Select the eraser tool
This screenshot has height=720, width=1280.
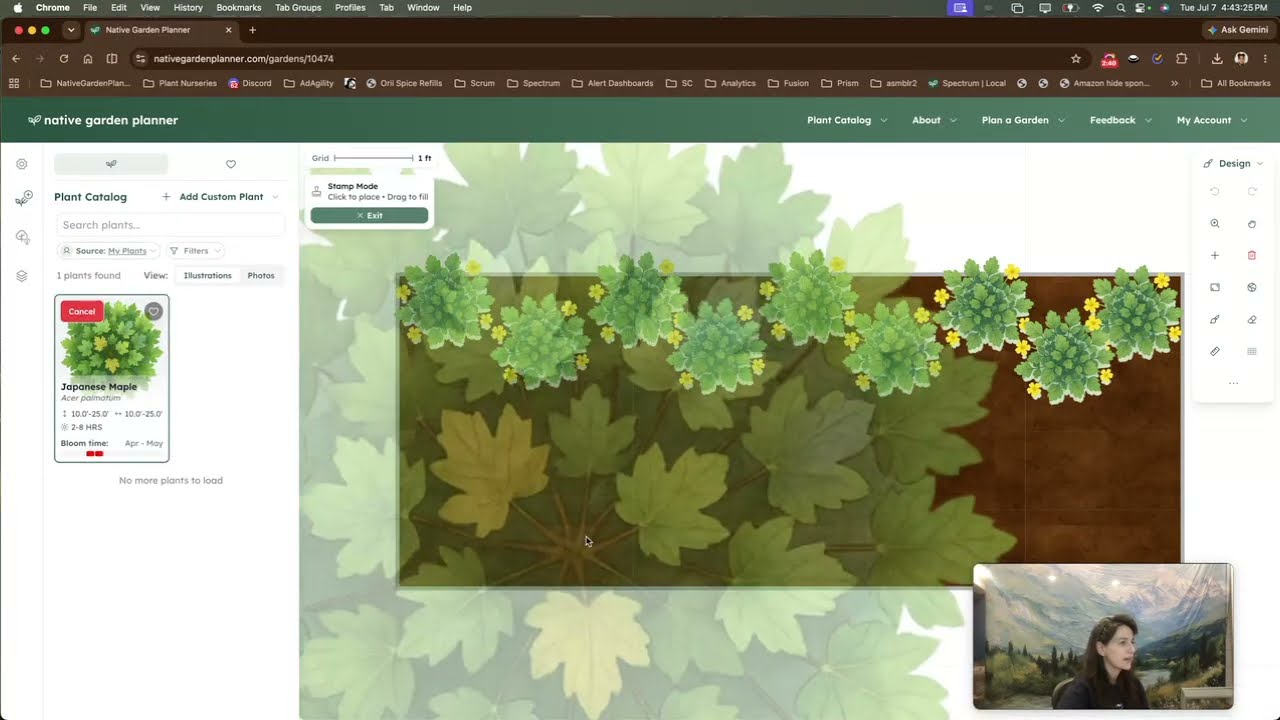point(1252,320)
